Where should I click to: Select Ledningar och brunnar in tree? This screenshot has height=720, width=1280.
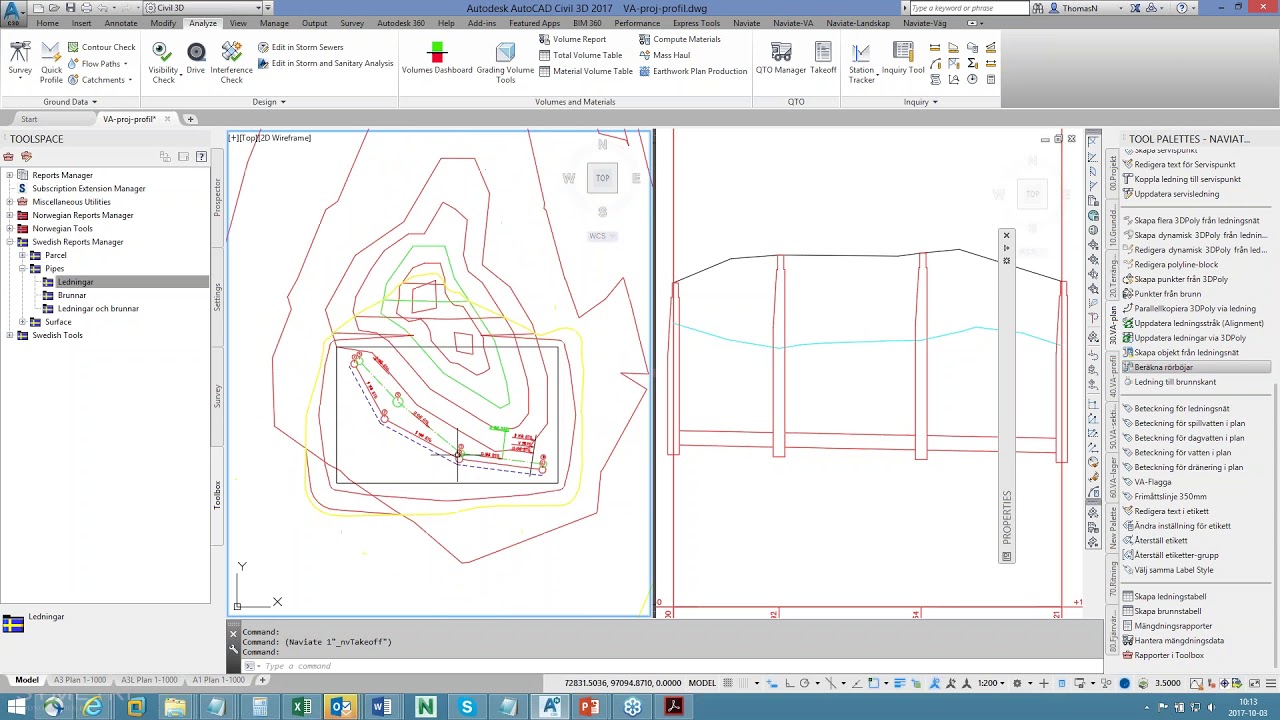[98, 309]
